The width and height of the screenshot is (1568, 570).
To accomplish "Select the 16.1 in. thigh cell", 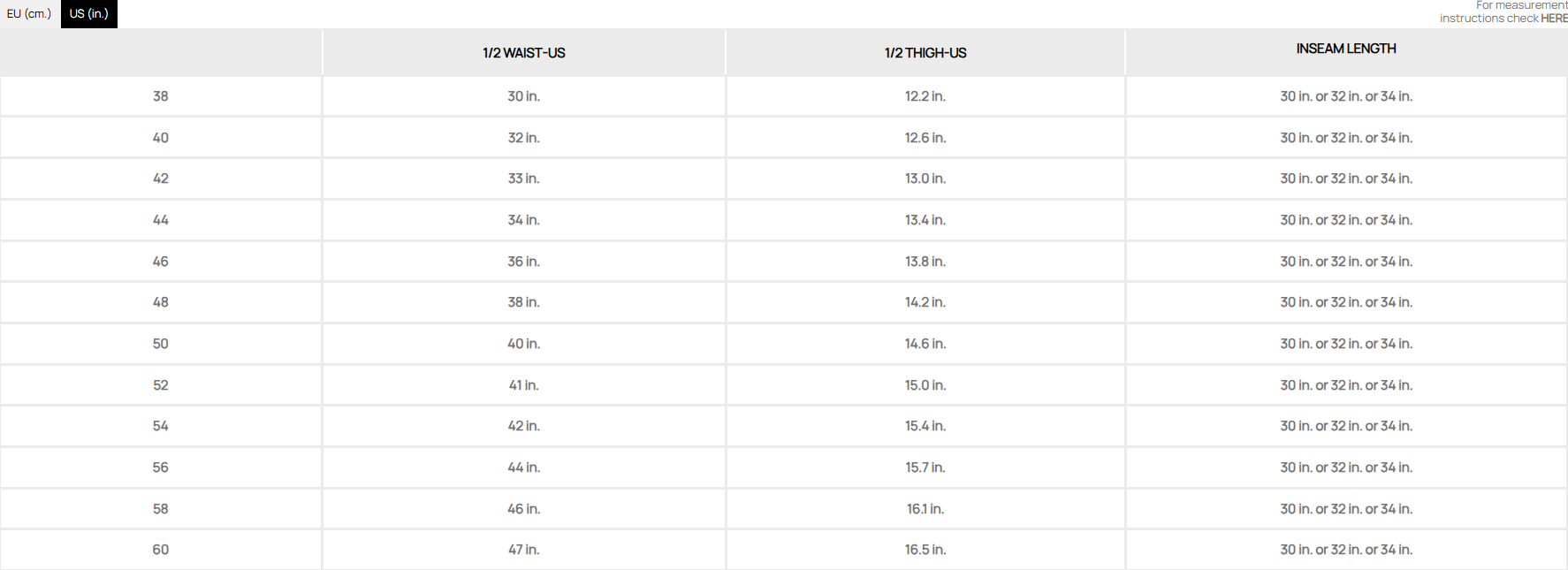I will point(925,509).
